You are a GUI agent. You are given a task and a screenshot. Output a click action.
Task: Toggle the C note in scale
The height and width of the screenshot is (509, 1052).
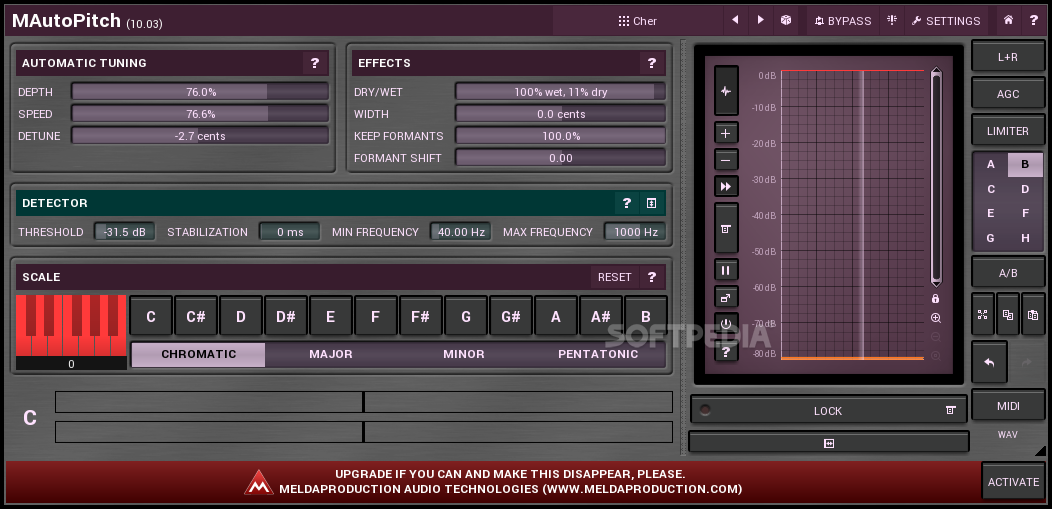click(x=151, y=316)
